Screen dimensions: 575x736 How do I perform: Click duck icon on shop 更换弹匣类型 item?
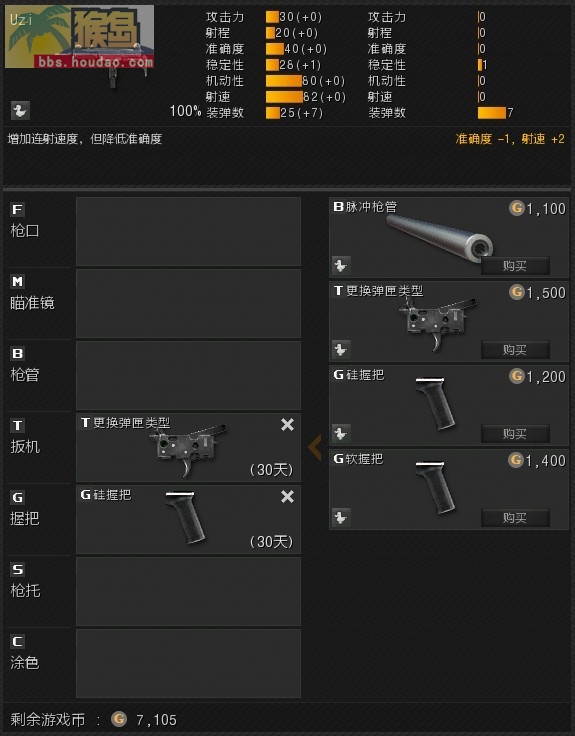coord(341,350)
